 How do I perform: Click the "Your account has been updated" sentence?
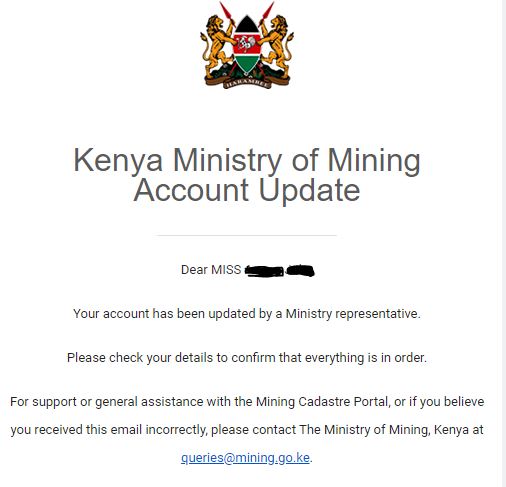click(x=247, y=314)
